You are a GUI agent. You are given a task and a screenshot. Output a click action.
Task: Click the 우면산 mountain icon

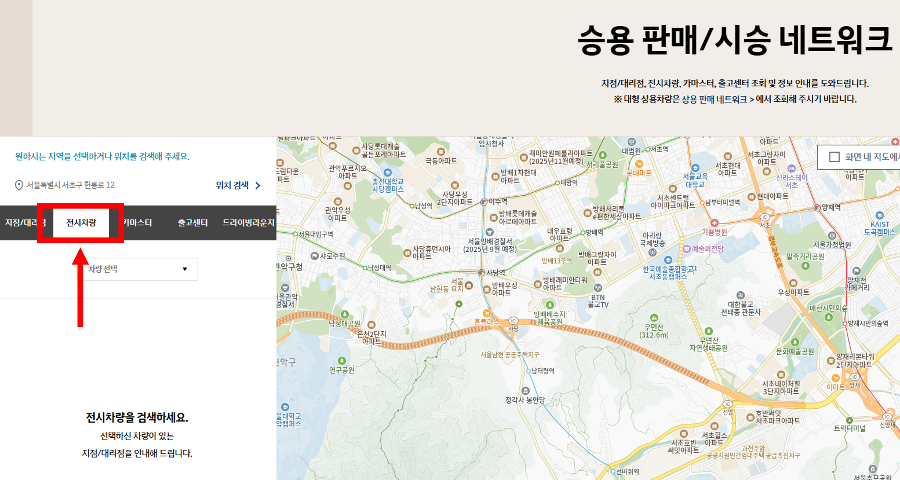click(x=654, y=318)
